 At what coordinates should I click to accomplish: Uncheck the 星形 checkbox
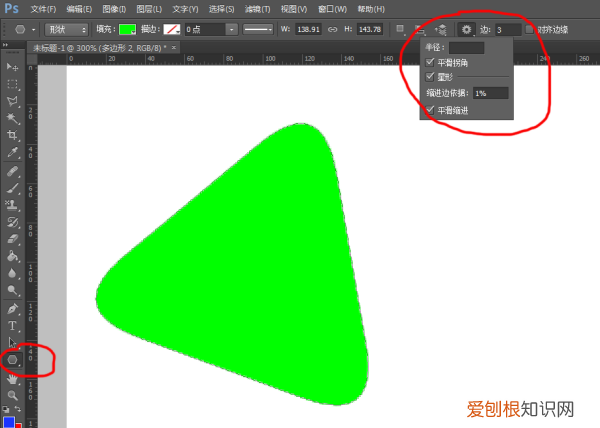(431, 76)
